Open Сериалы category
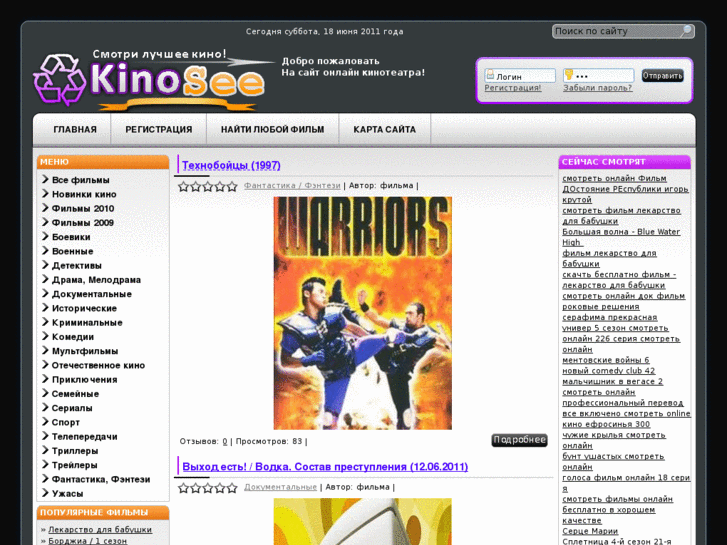727x545 pixels. (72, 408)
